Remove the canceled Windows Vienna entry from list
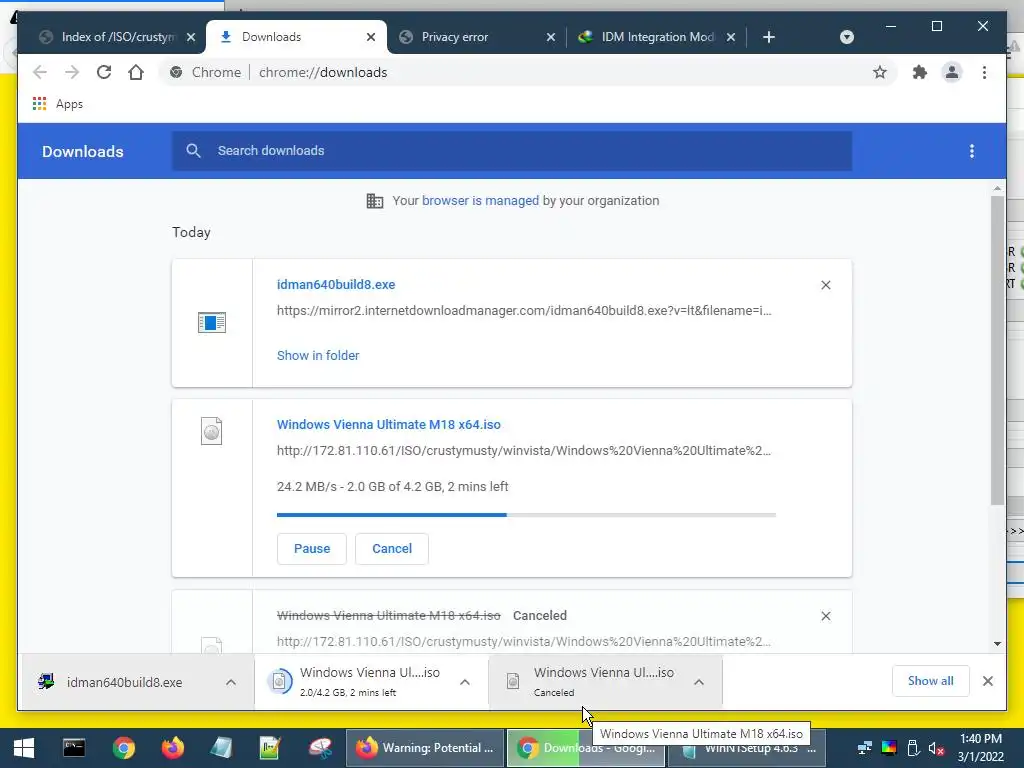 click(x=825, y=616)
